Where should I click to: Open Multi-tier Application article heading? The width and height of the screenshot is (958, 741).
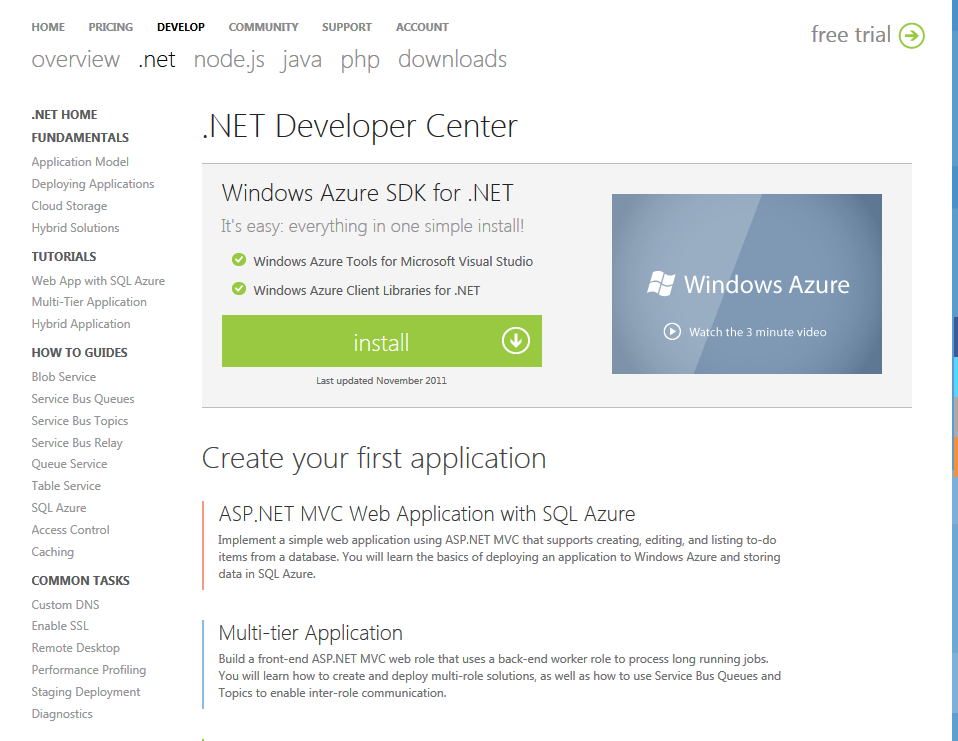point(310,633)
